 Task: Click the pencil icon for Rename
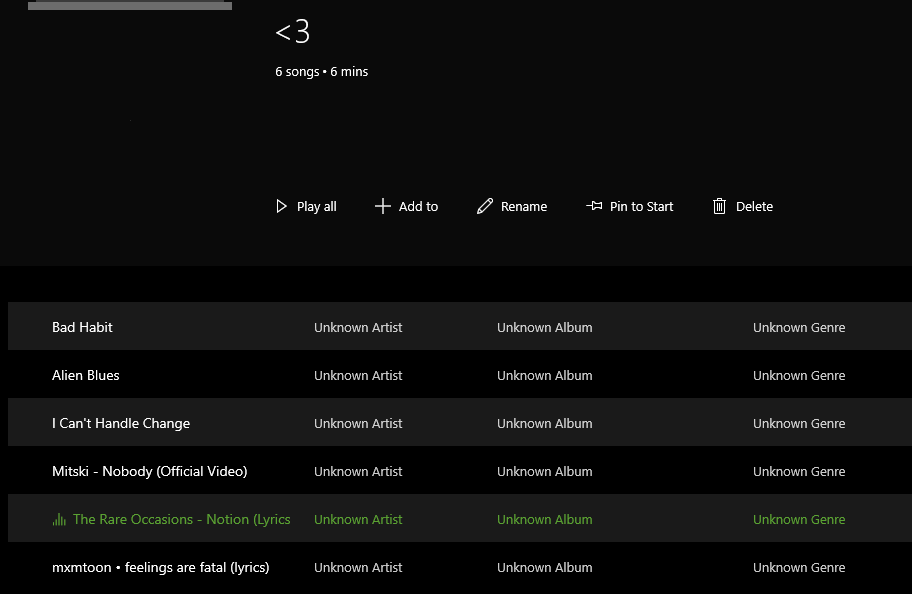pos(484,207)
